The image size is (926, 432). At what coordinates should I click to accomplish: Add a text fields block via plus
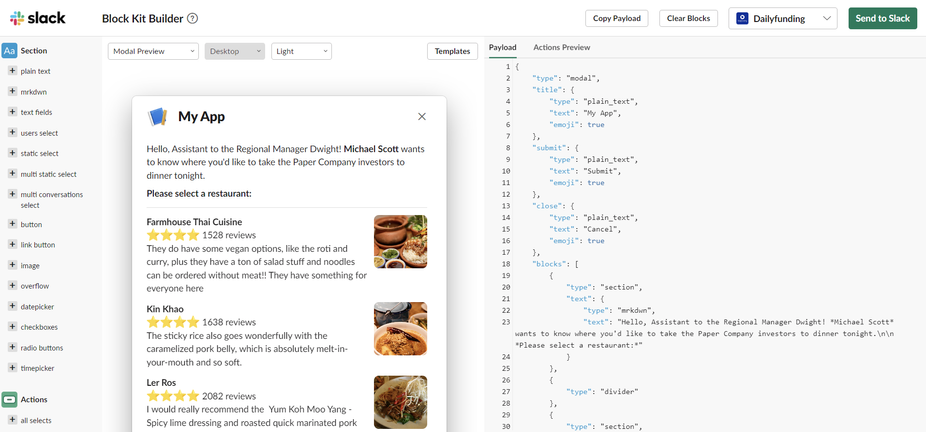coord(12,112)
